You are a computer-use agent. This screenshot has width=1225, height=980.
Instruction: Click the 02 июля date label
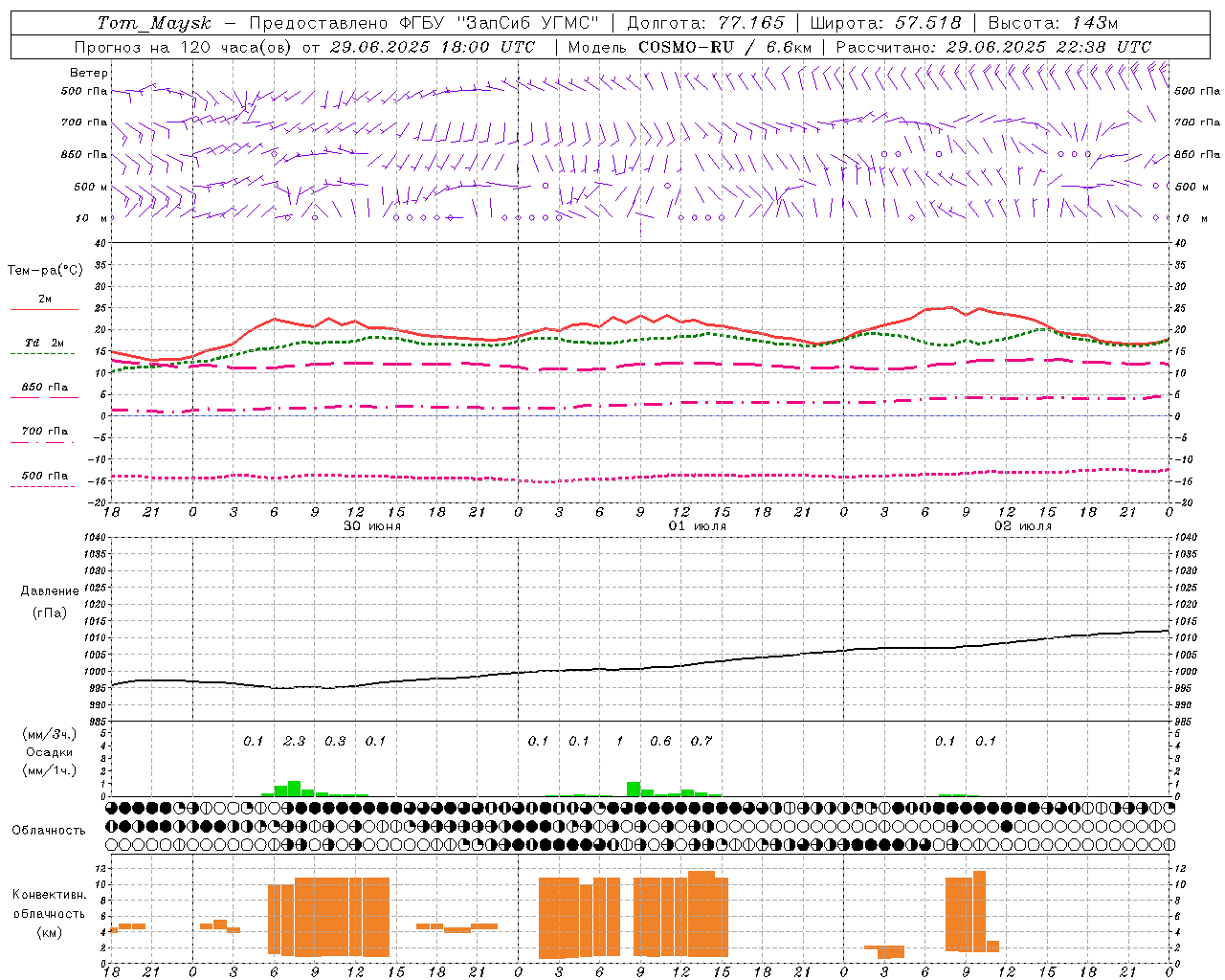click(1023, 526)
